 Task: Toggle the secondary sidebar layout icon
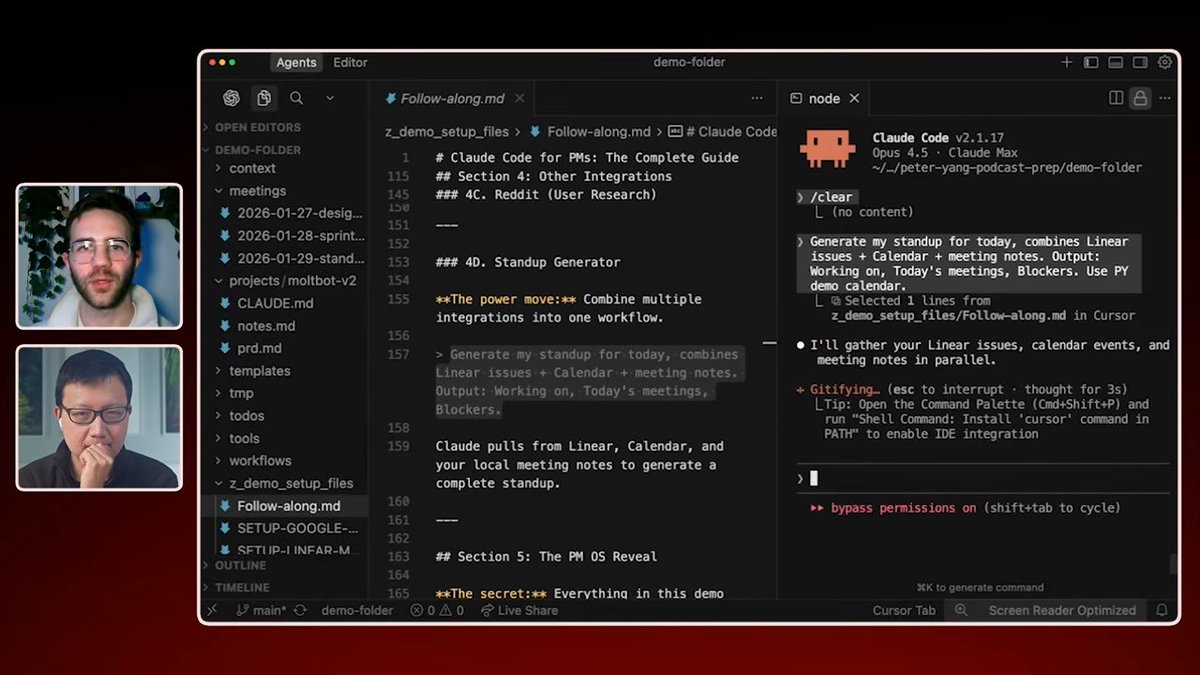point(1140,62)
